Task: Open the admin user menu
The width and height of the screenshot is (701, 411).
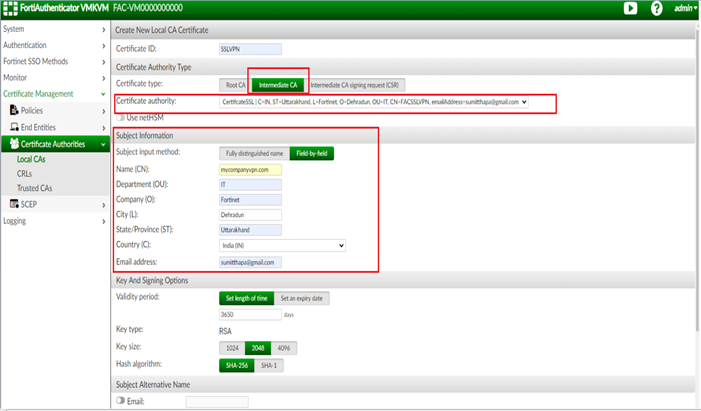Action: coord(684,8)
